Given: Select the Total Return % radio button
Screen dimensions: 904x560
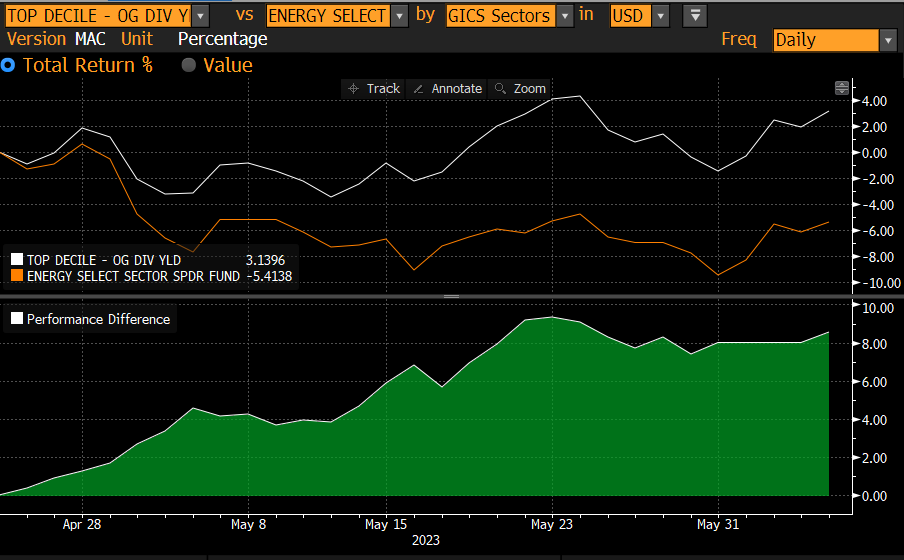Looking at the screenshot, I should pyautogui.click(x=8, y=65).
